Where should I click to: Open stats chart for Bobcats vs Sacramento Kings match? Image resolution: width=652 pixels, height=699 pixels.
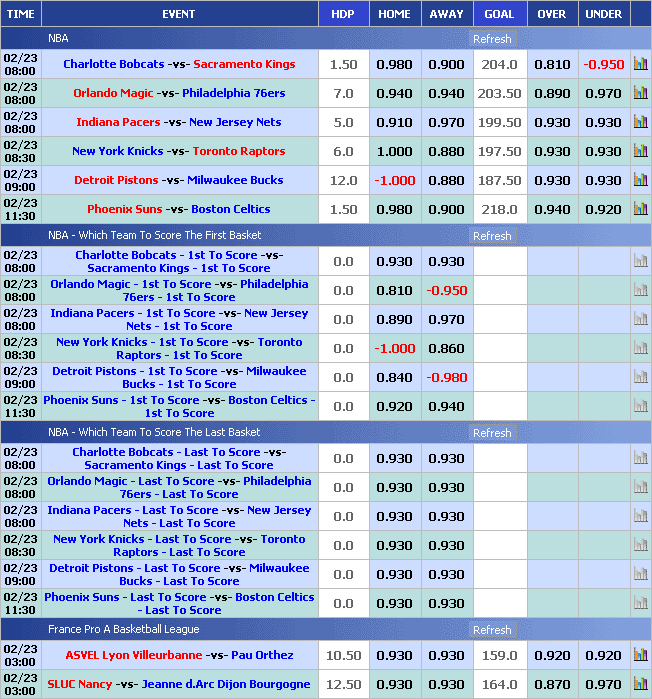tap(640, 64)
